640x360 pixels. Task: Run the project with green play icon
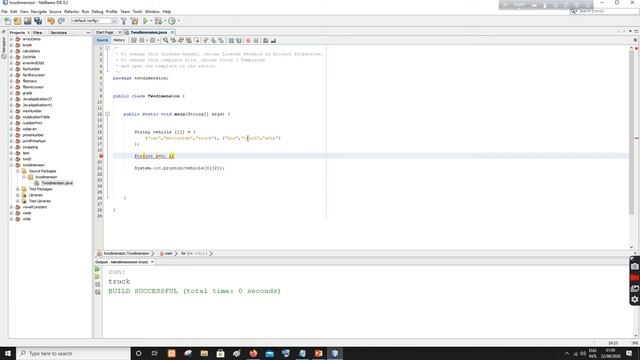coord(145,21)
